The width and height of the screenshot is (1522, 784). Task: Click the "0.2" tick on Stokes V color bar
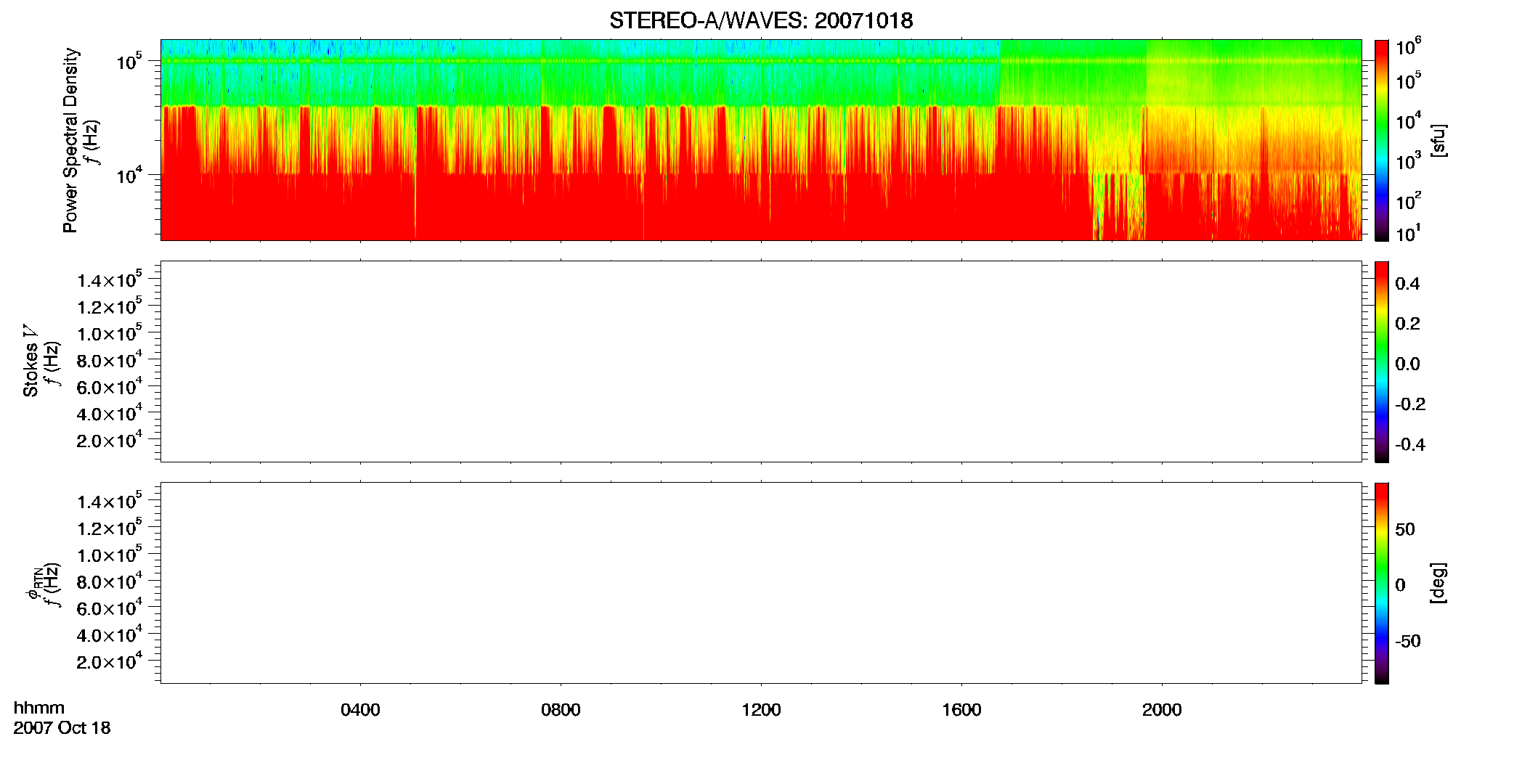1407,324
